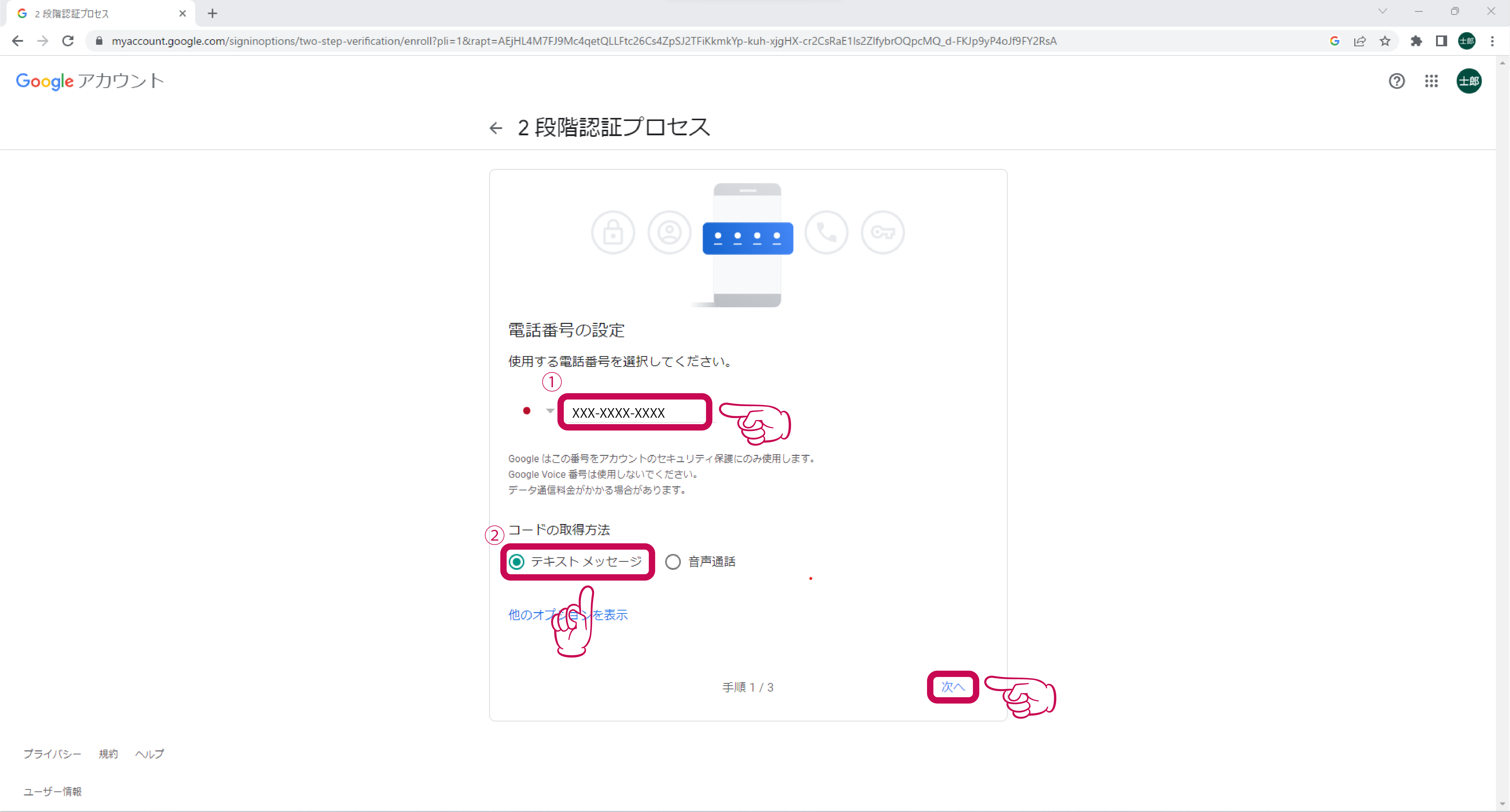Open the プライバシー footer link
1510x812 pixels.
[52, 754]
